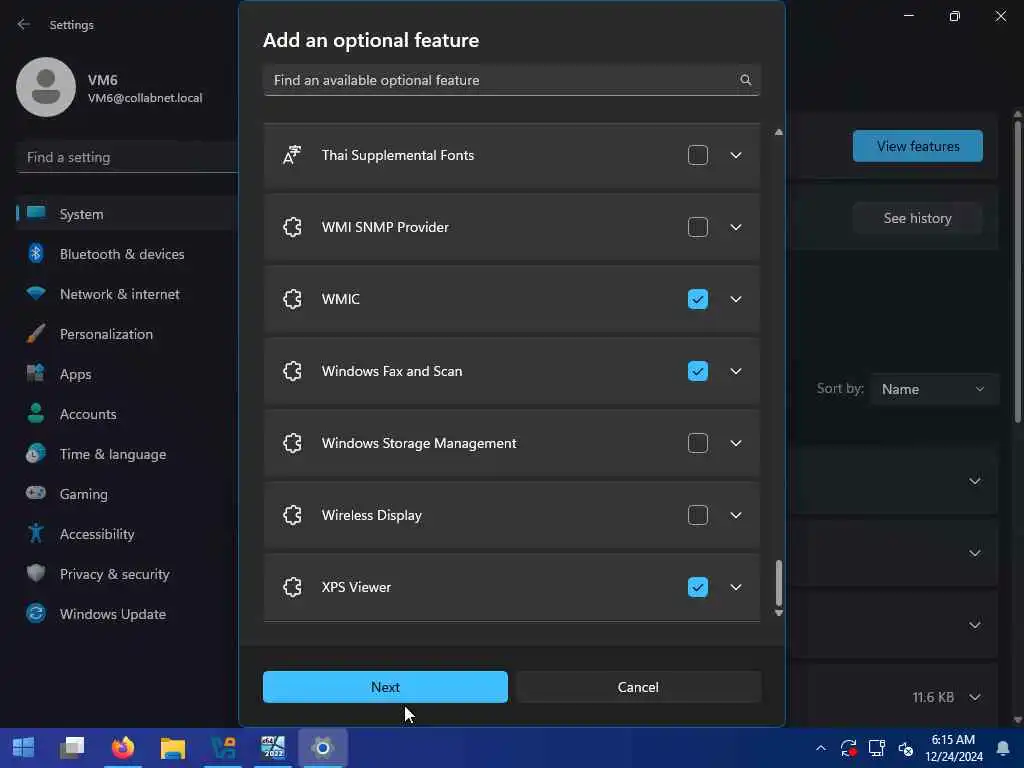
Task: Show hidden system tray icons
Action: (821, 748)
